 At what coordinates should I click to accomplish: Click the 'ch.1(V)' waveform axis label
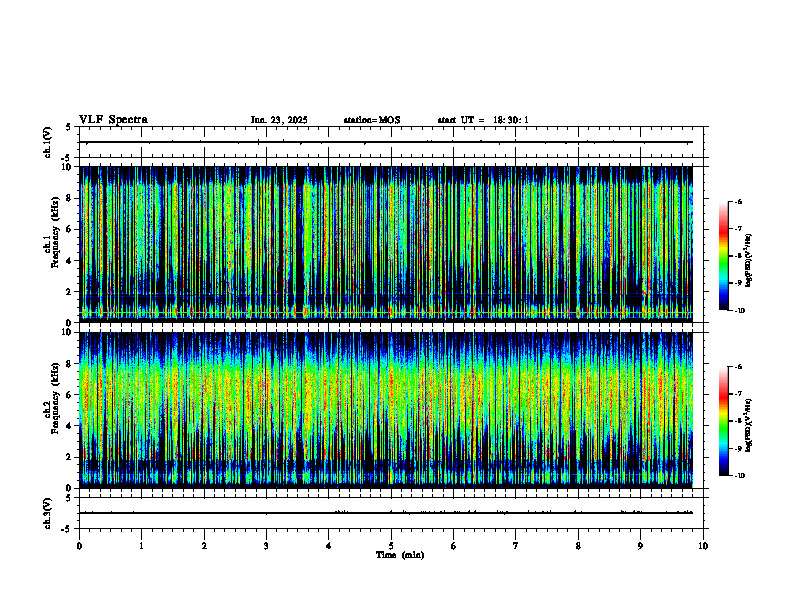coord(47,142)
